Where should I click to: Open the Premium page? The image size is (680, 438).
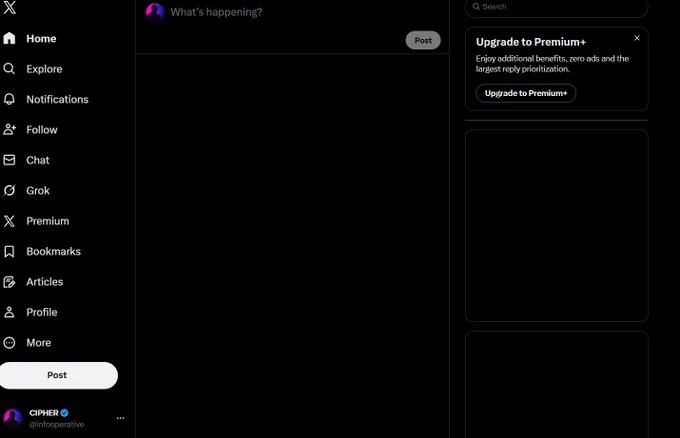[x=48, y=221]
